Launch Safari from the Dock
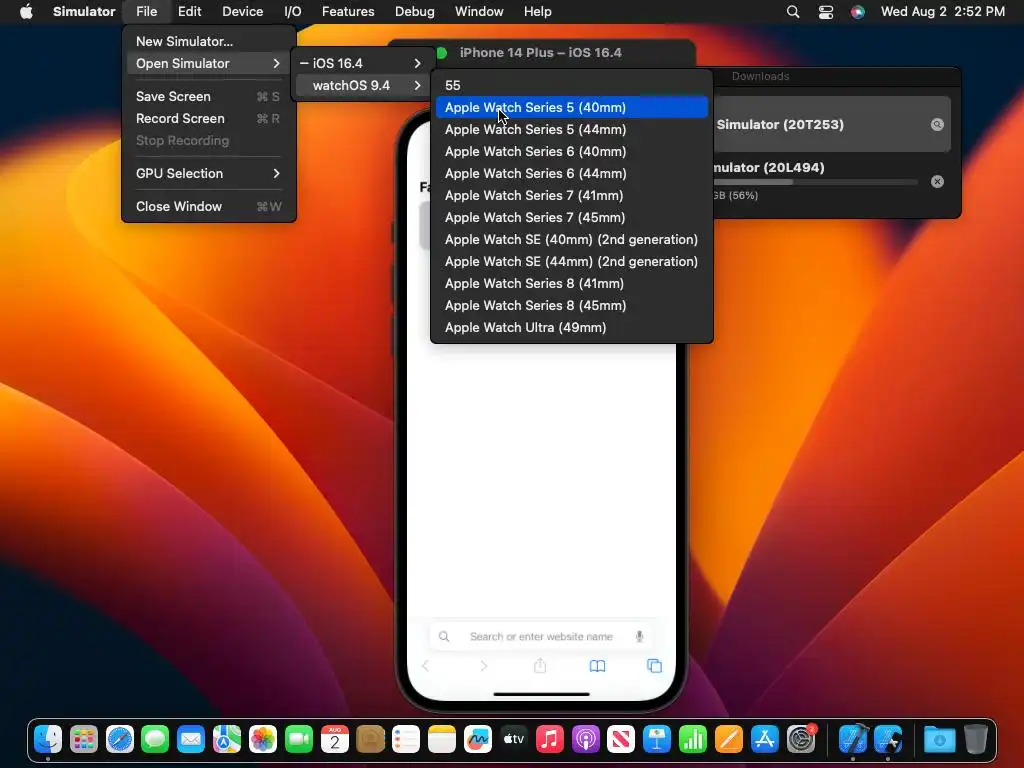Viewport: 1024px width, 768px height. [120, 740]
